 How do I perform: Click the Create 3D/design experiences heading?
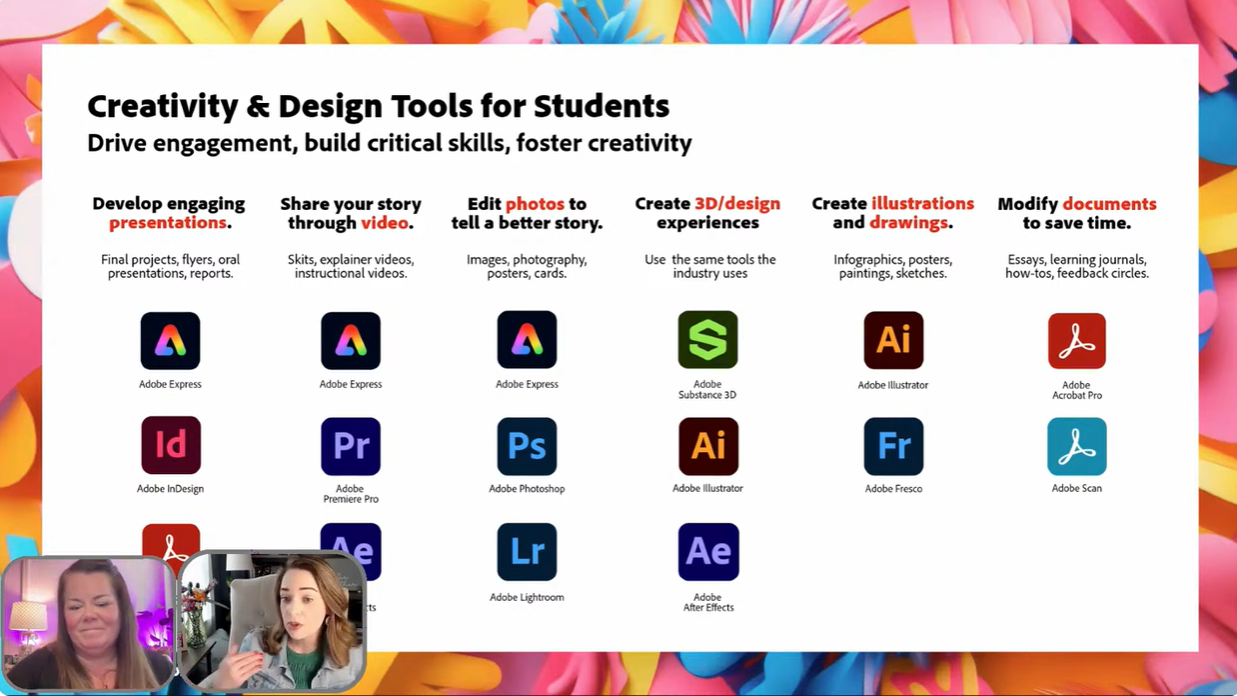click(708, 213)
